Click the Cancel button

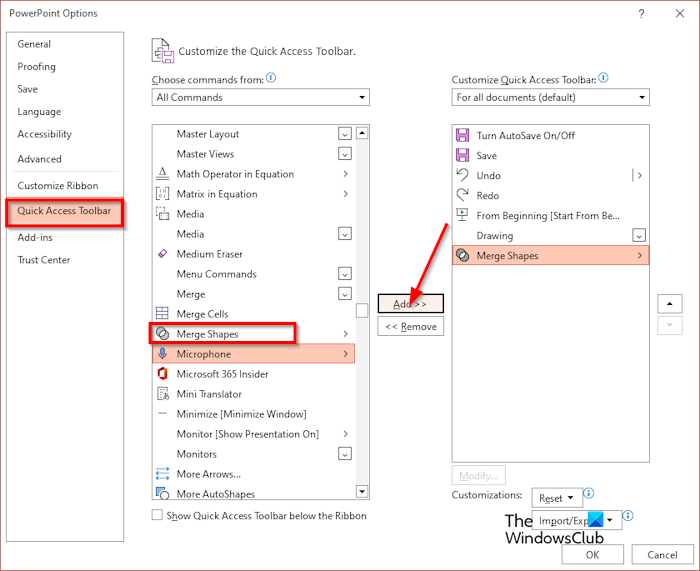[x=662, y=554]
